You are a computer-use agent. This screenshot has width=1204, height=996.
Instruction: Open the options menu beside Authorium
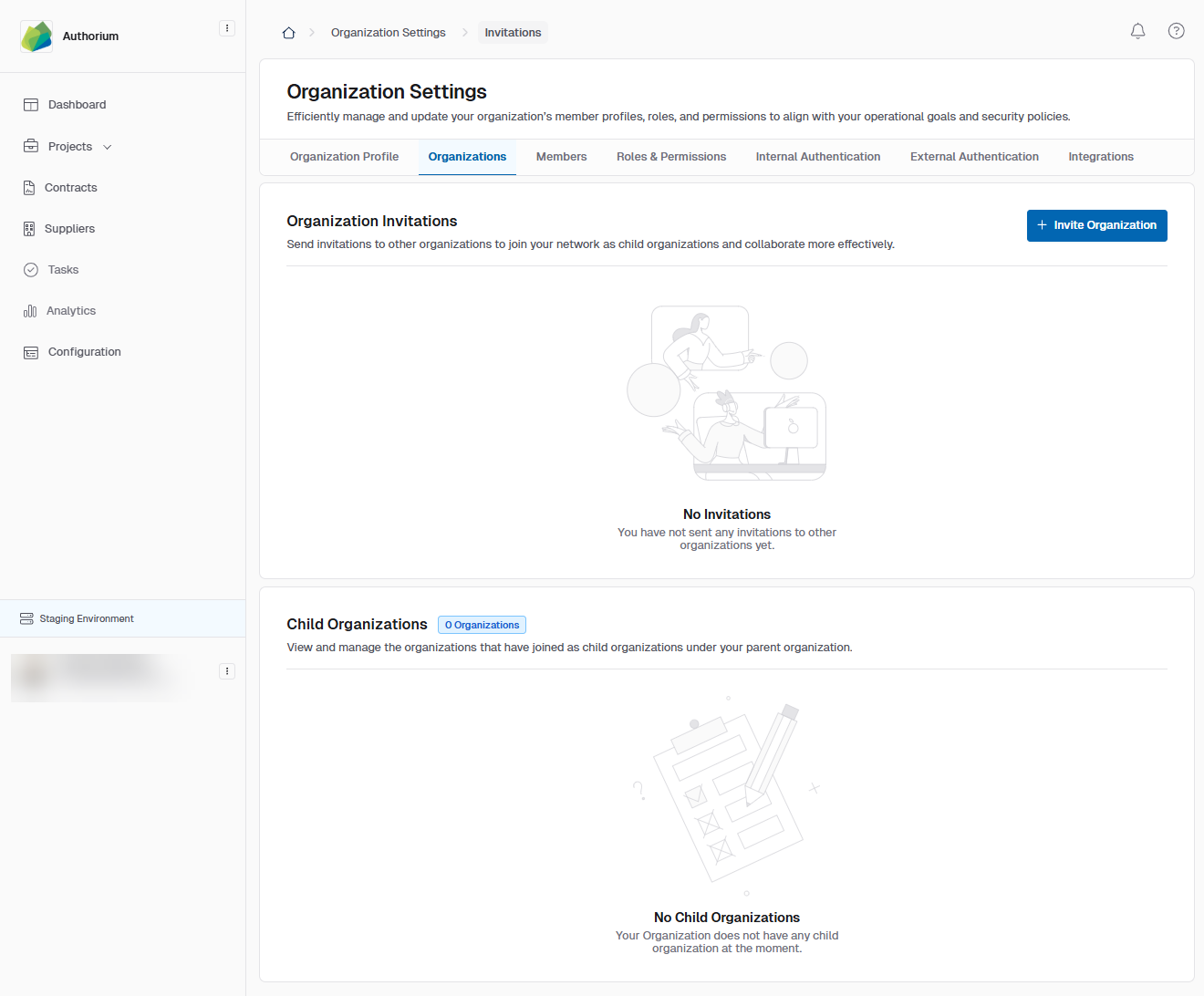pyautogui.click(x=227, y=28)
